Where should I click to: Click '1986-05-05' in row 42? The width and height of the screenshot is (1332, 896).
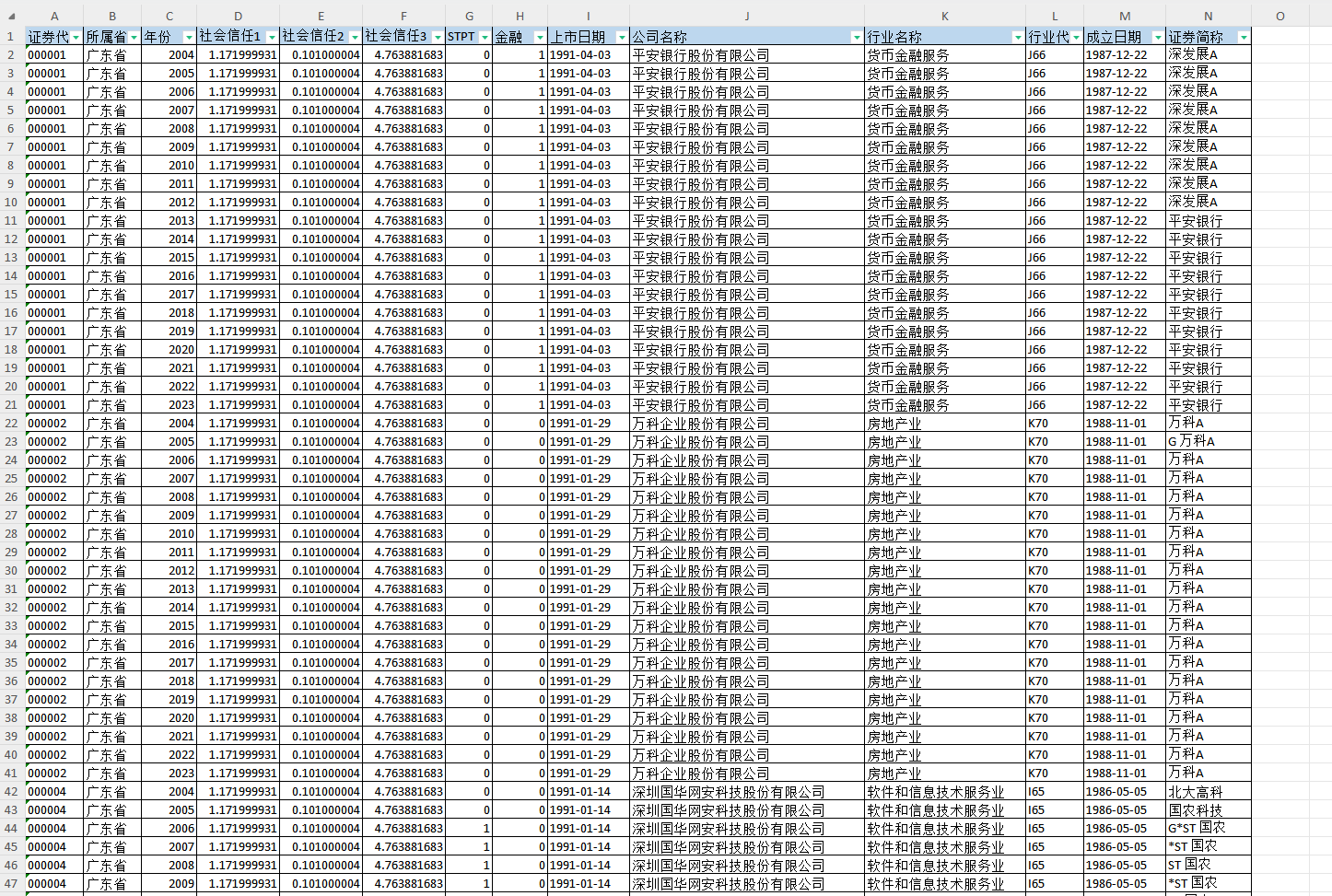1125,792
